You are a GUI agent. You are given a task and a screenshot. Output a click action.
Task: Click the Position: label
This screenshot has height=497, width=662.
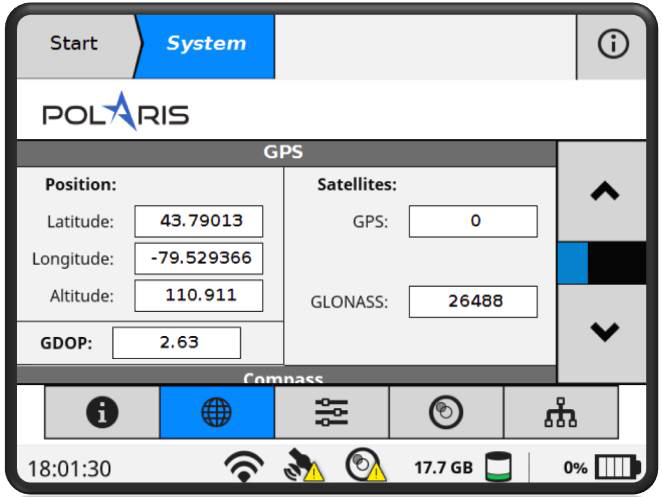click(81, 185)
